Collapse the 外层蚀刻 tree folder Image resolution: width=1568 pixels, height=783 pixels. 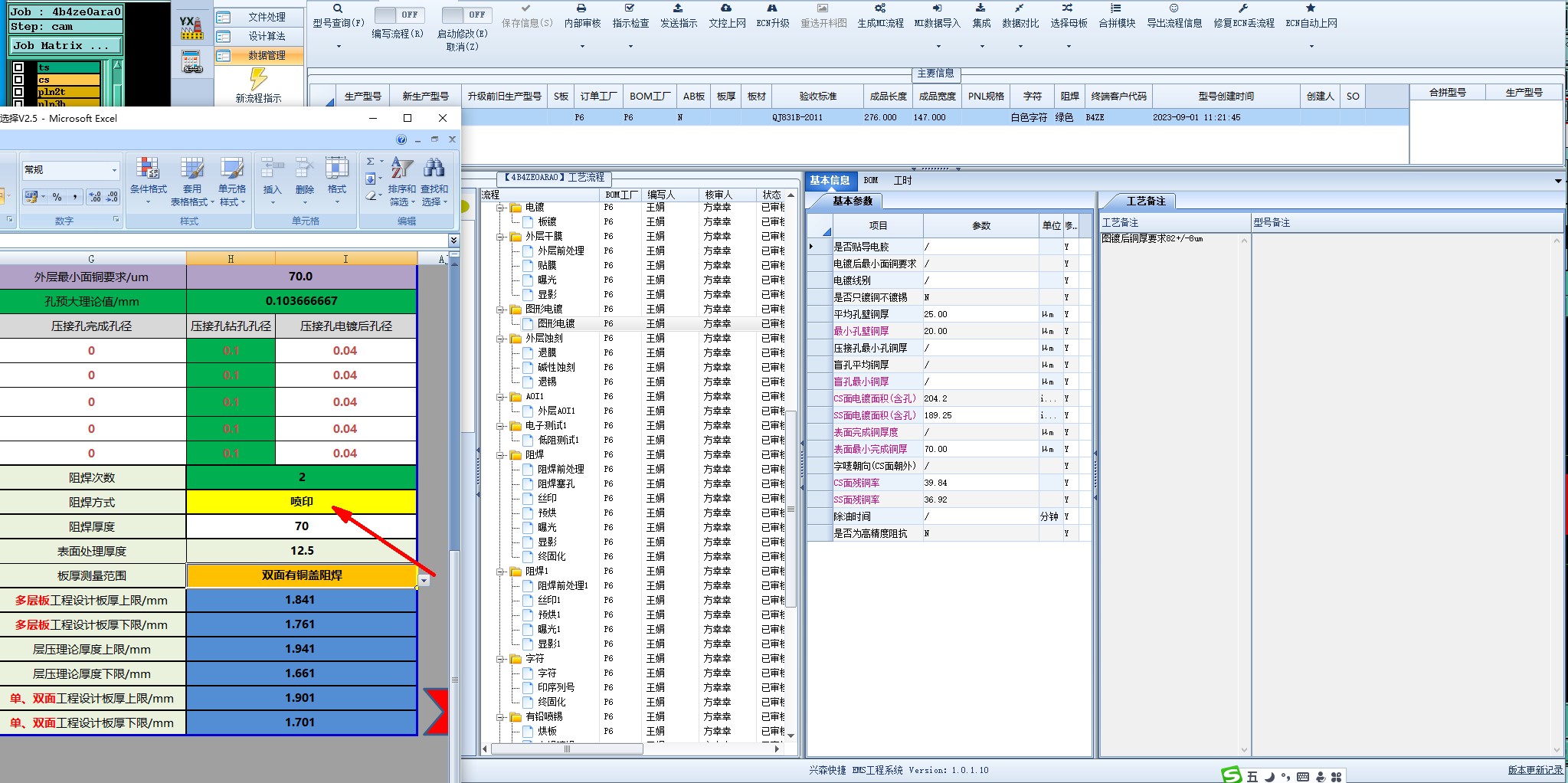click(500, 339)
